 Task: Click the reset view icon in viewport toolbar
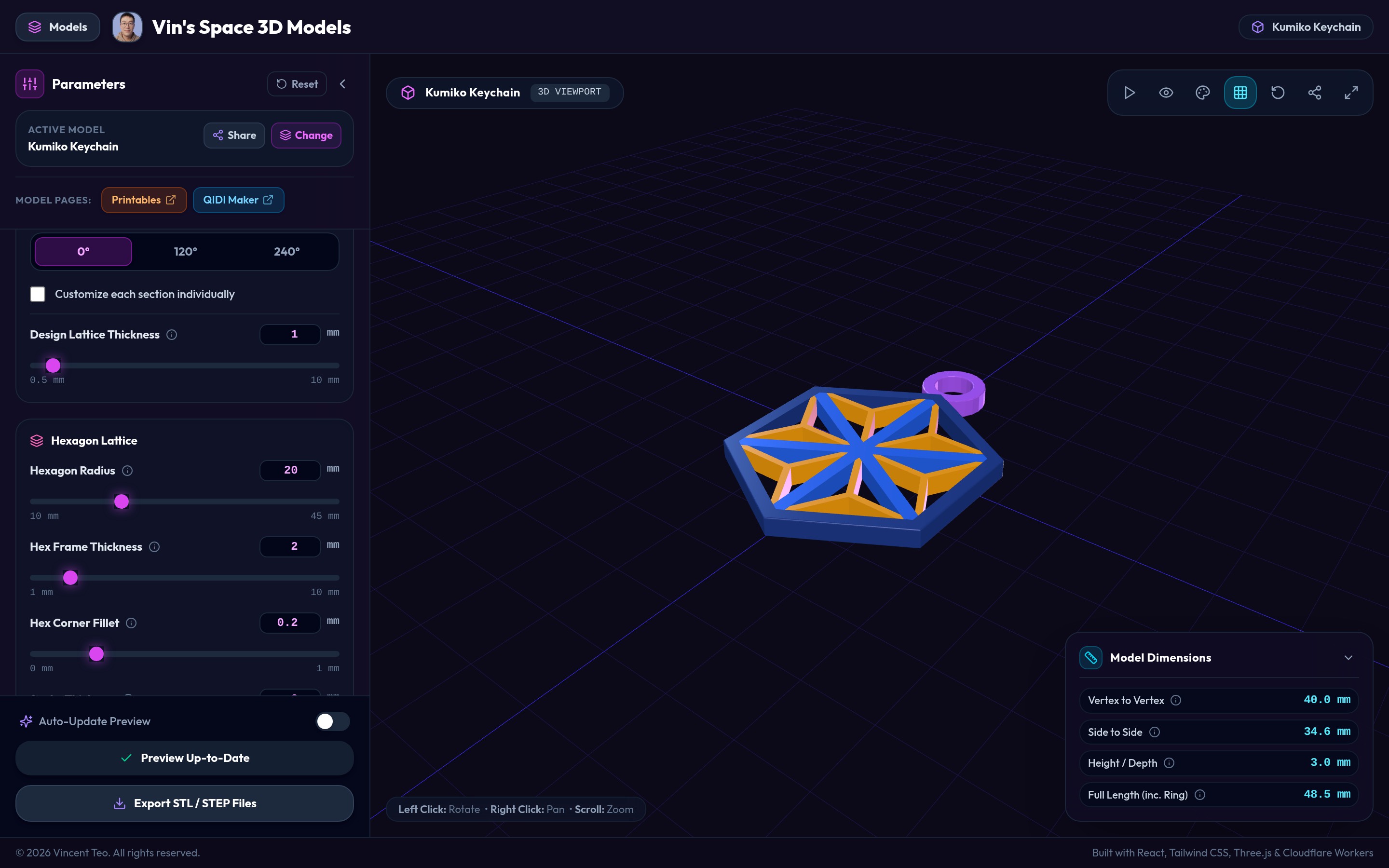pos(1277,93)
